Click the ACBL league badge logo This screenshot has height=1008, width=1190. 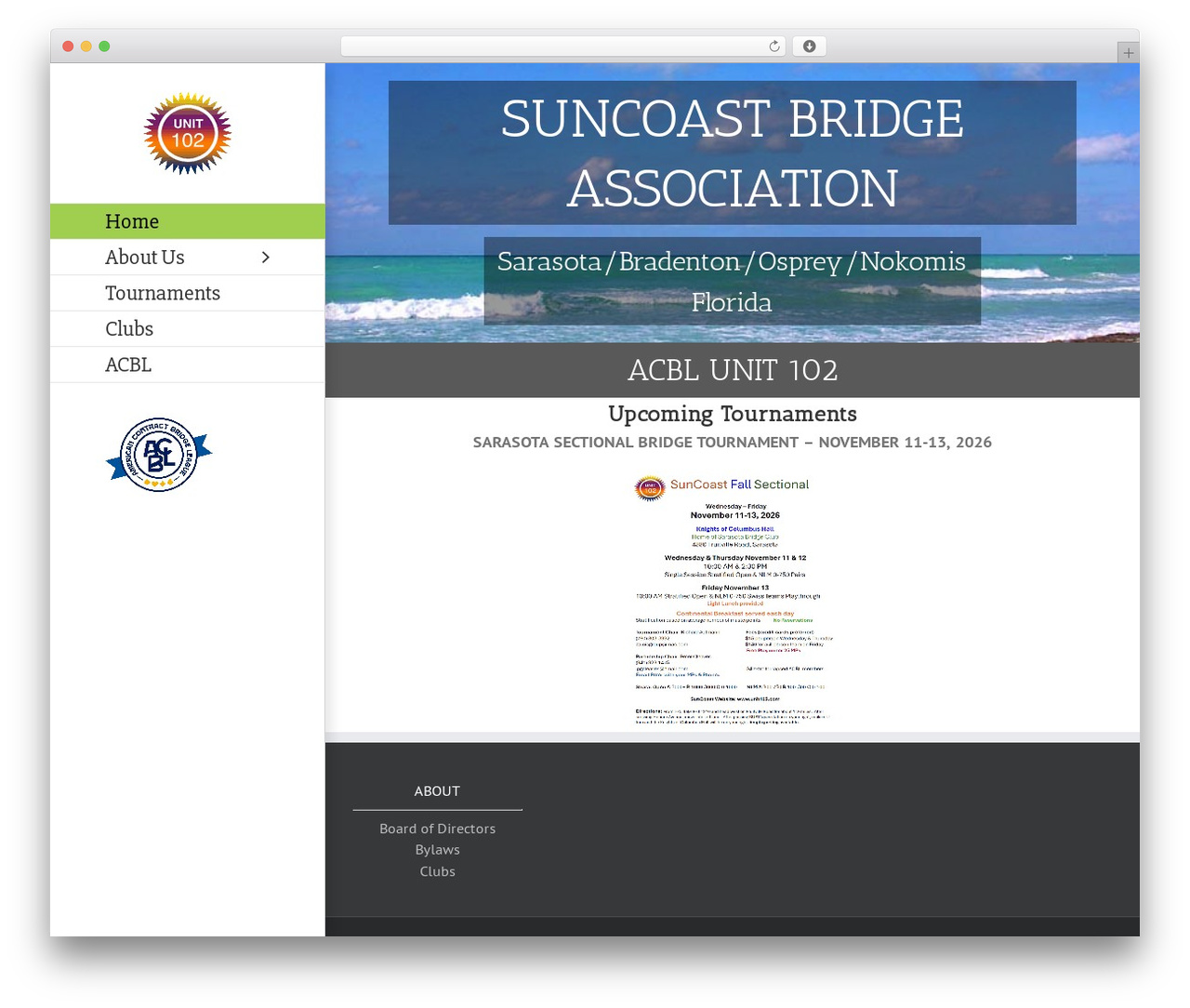point(159,454)
